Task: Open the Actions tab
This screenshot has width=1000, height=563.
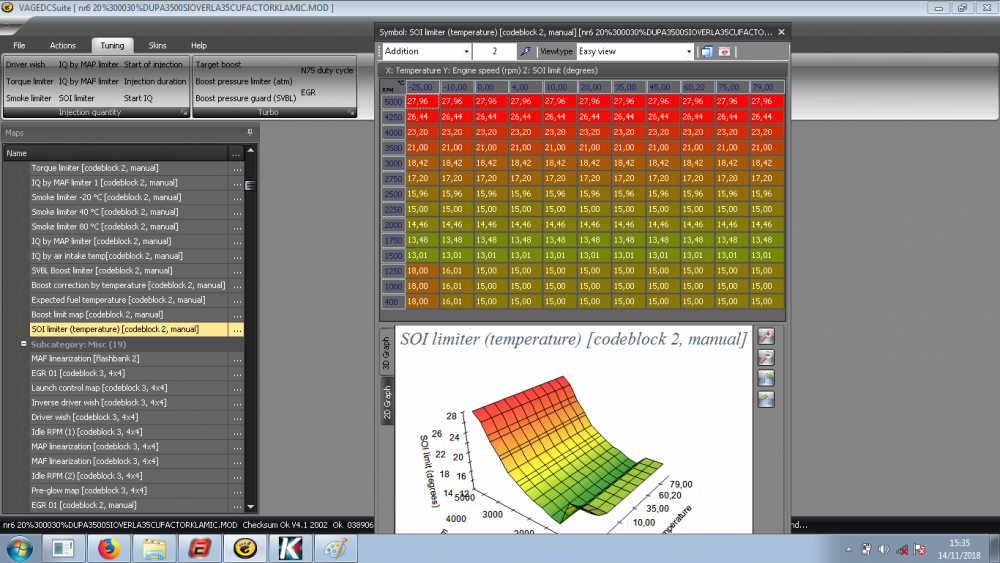Action: [x=62, y=45]
